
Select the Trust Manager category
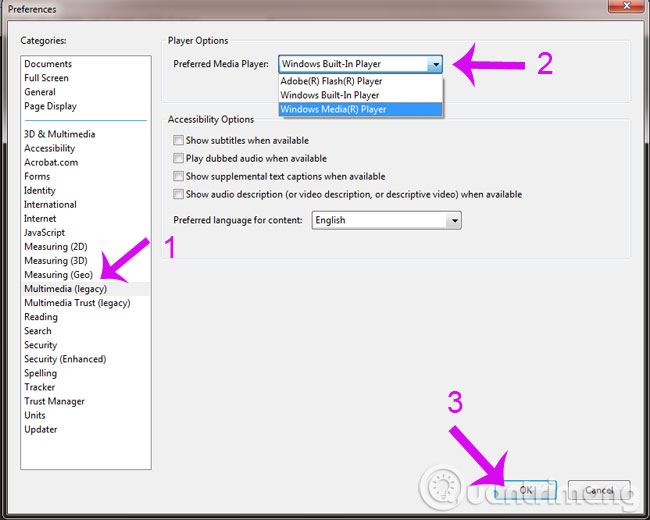[x=54, y=401]
